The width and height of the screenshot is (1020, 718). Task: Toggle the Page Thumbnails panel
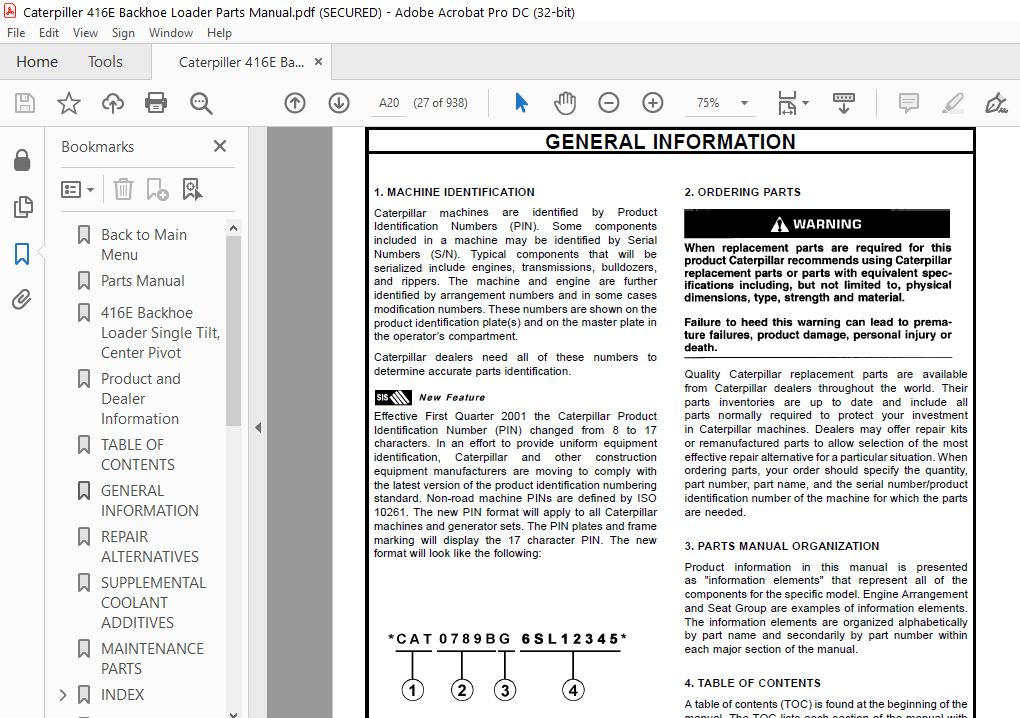pyautogui.click(x=22, y=207)
